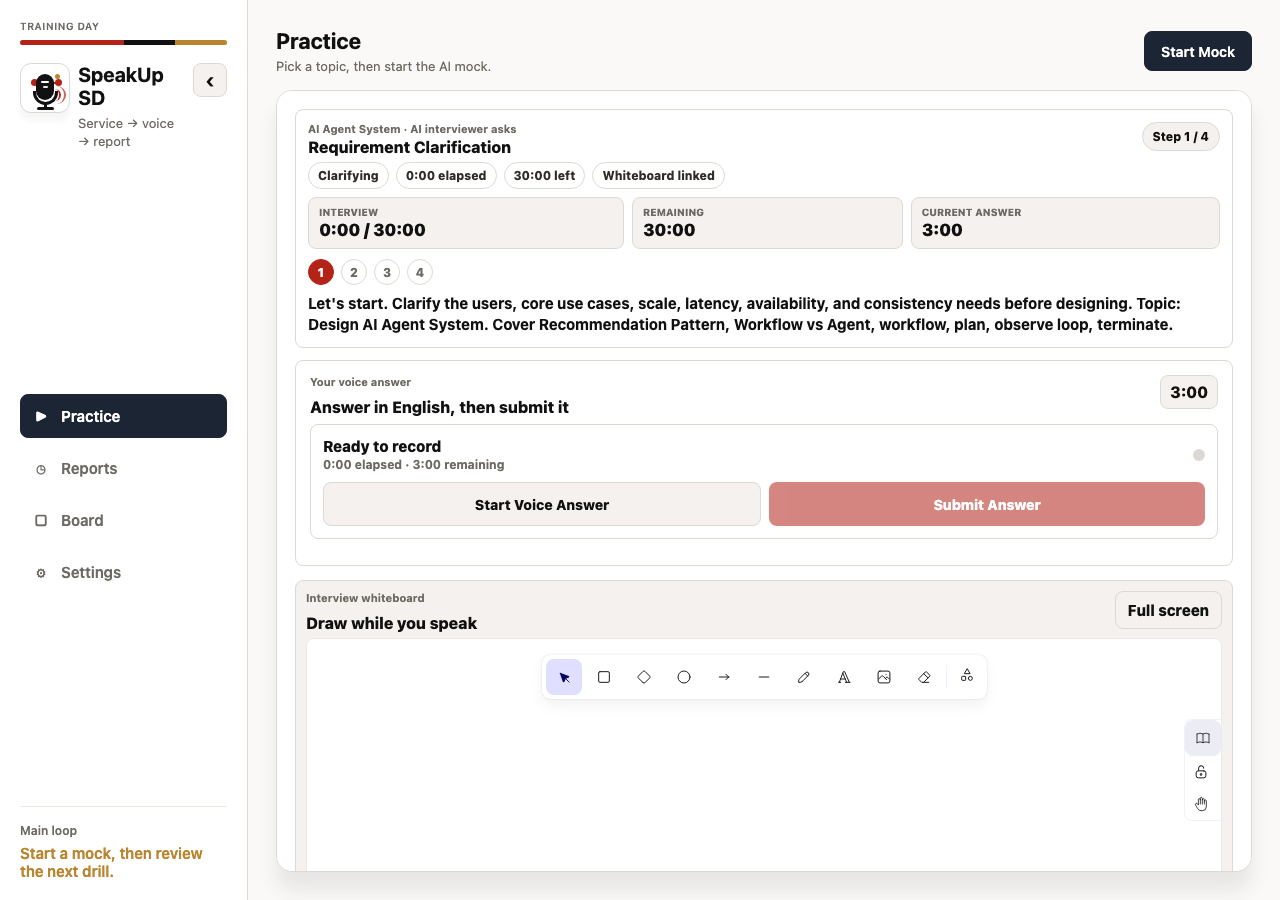Select the Rectangle shape tool
This screenshot has height=900, width=1280.
[604, 677]
